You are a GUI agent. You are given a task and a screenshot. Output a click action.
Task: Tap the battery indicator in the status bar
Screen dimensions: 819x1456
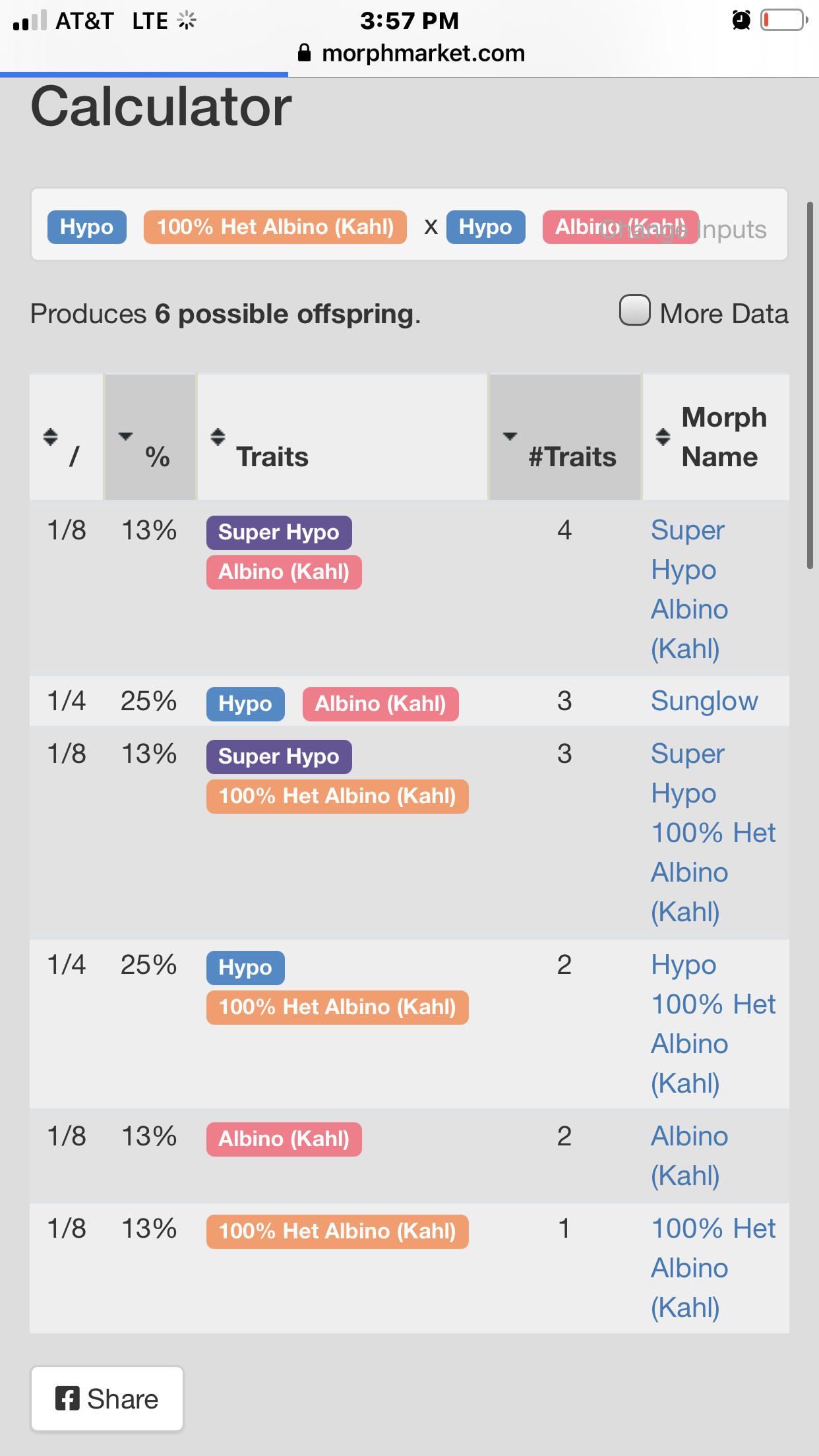click(784, 20)
